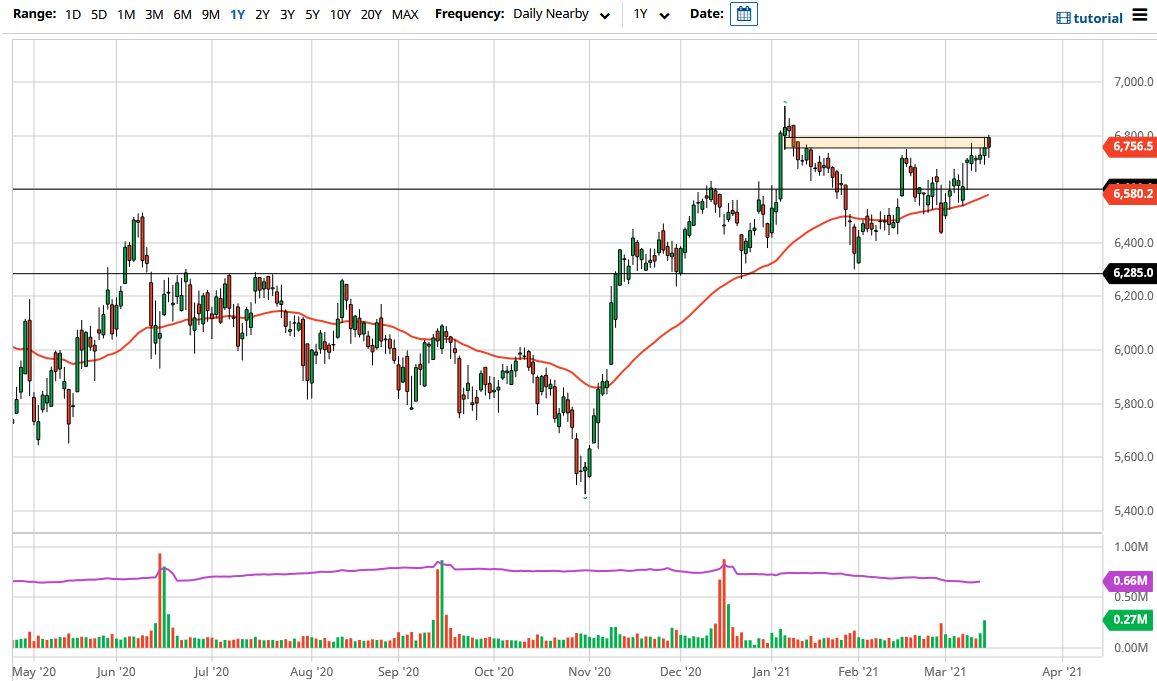
Task: Click the 0.66M moving average volume label
Action: click(x=1129, y=580)
